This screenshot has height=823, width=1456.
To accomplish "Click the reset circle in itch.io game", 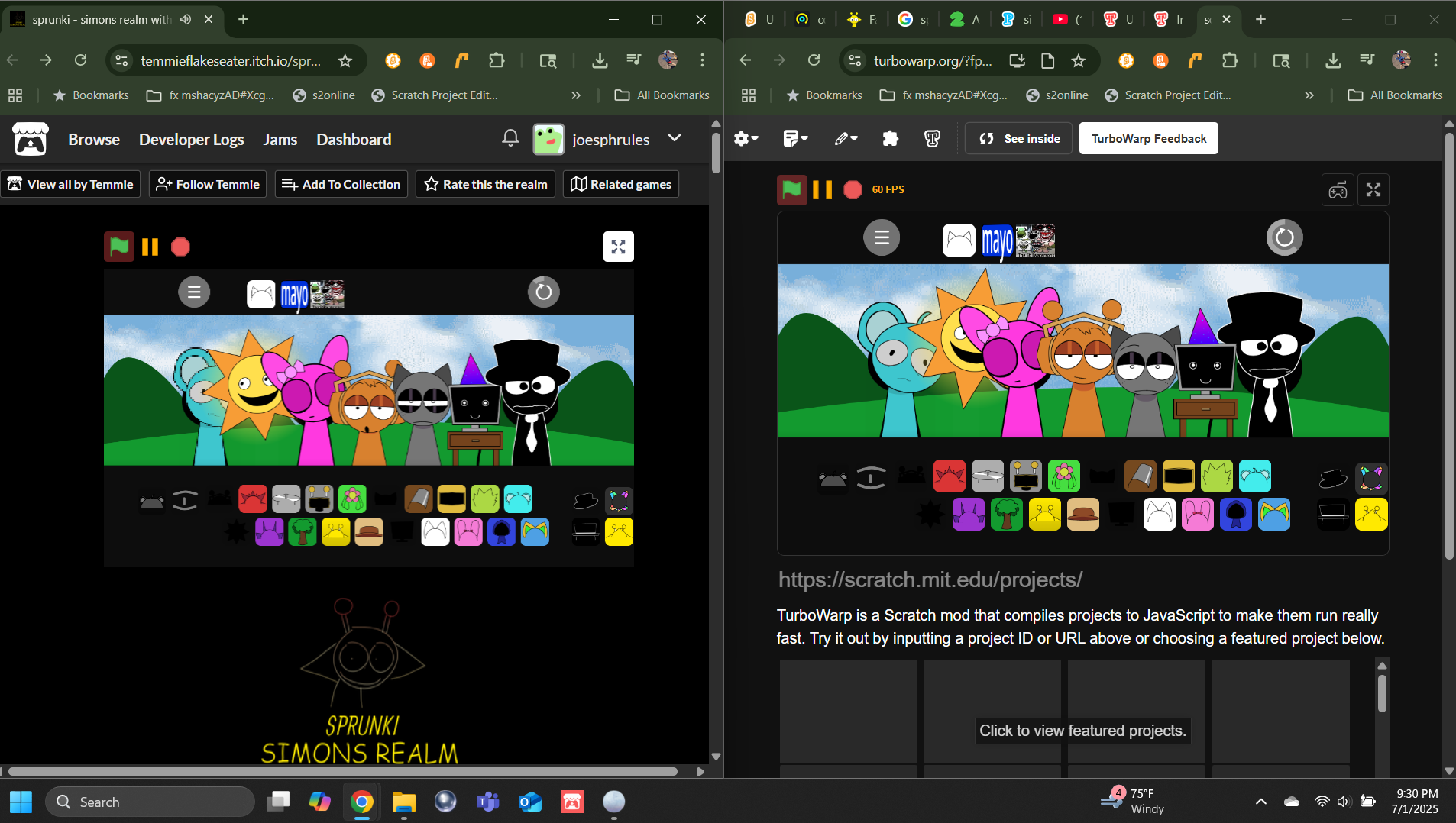I will (544, 292).
